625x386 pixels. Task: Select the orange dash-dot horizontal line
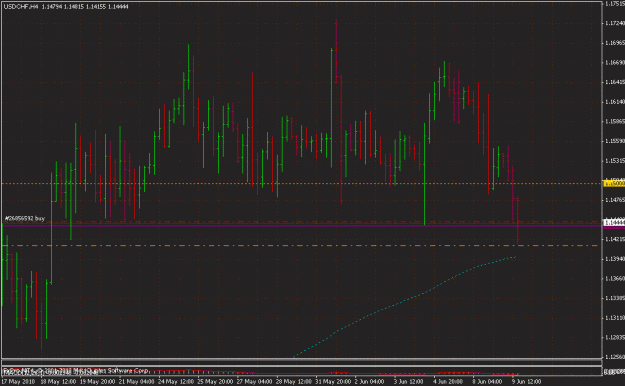click(x=301, y=245)
